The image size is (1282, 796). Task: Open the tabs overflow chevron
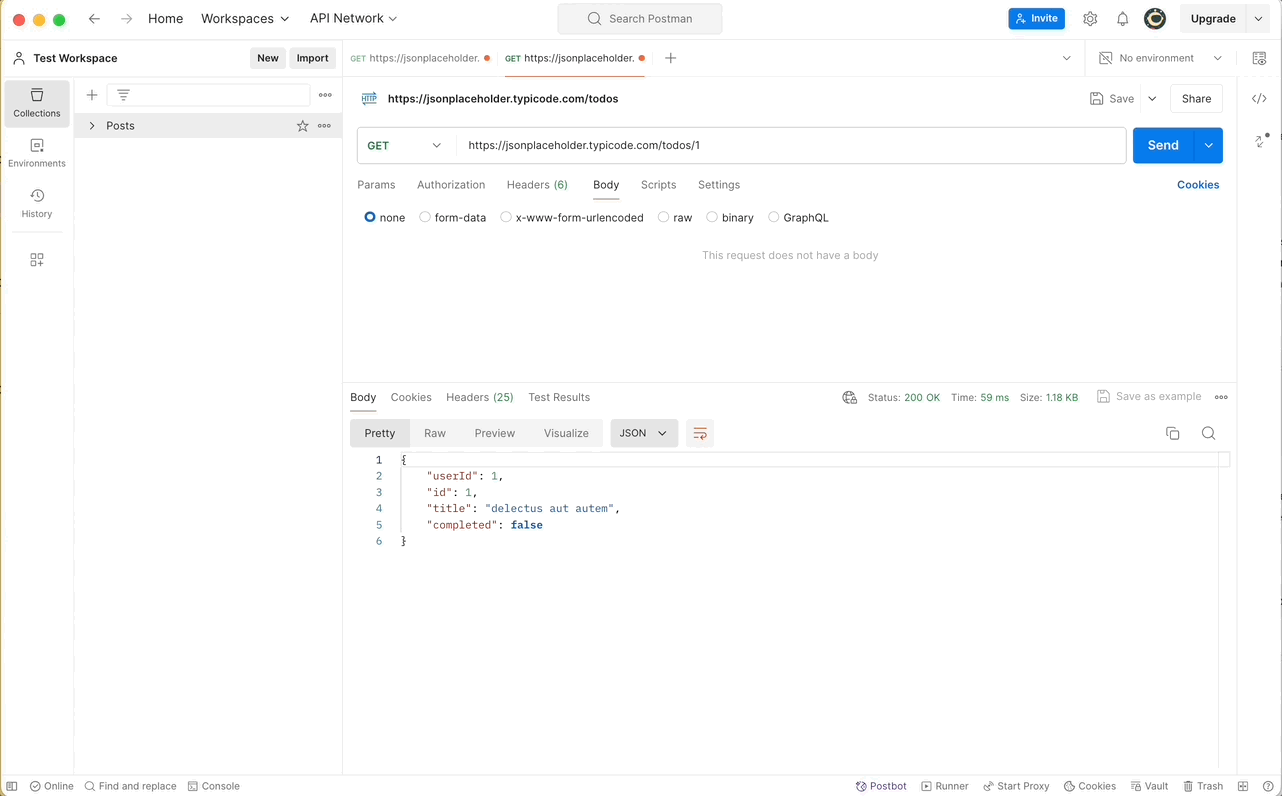click(x=1067, y=58)
